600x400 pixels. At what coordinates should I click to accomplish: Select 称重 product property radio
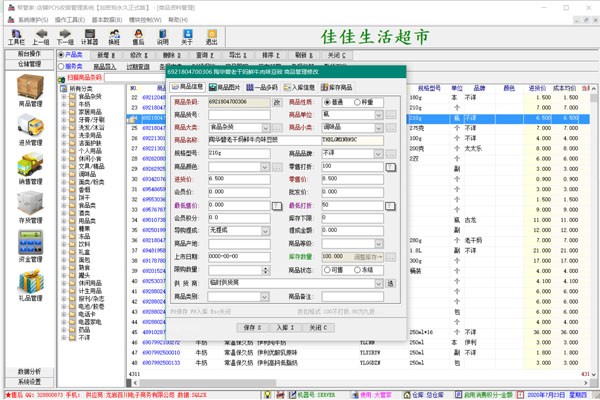357,102
